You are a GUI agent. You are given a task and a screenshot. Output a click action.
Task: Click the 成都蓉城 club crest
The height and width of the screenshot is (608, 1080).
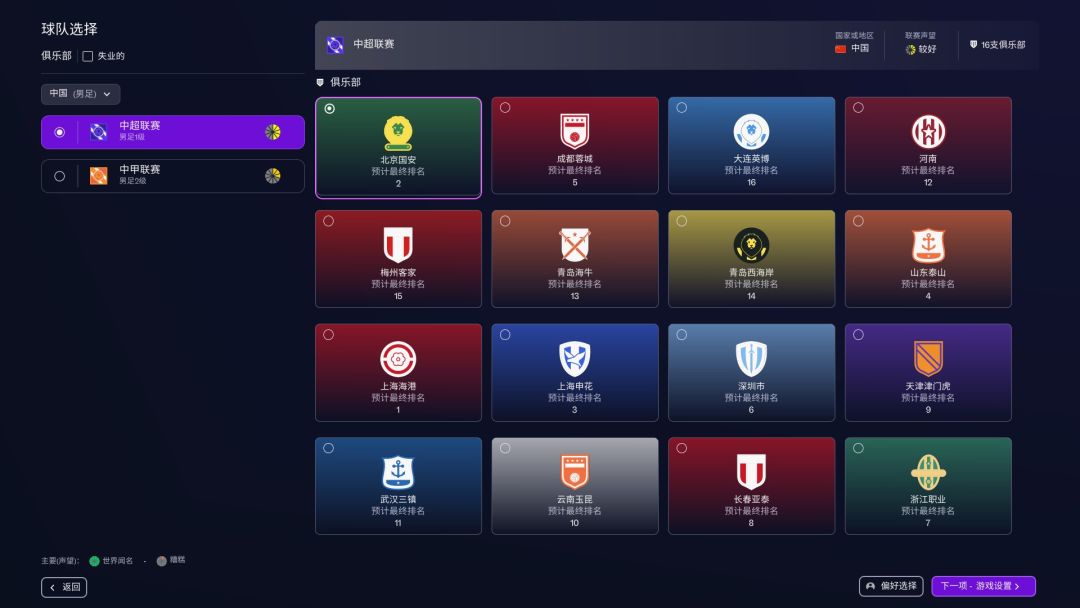pos(574,132)
